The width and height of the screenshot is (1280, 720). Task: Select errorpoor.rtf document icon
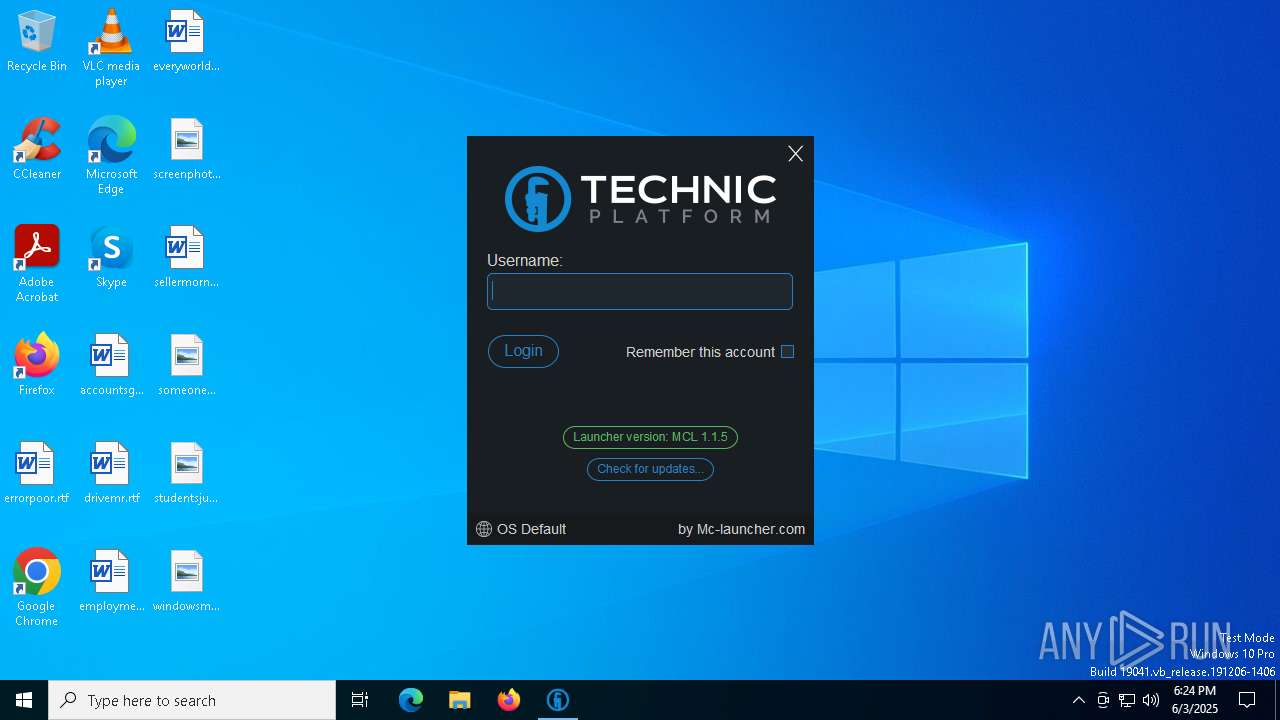tap(37, 474)
